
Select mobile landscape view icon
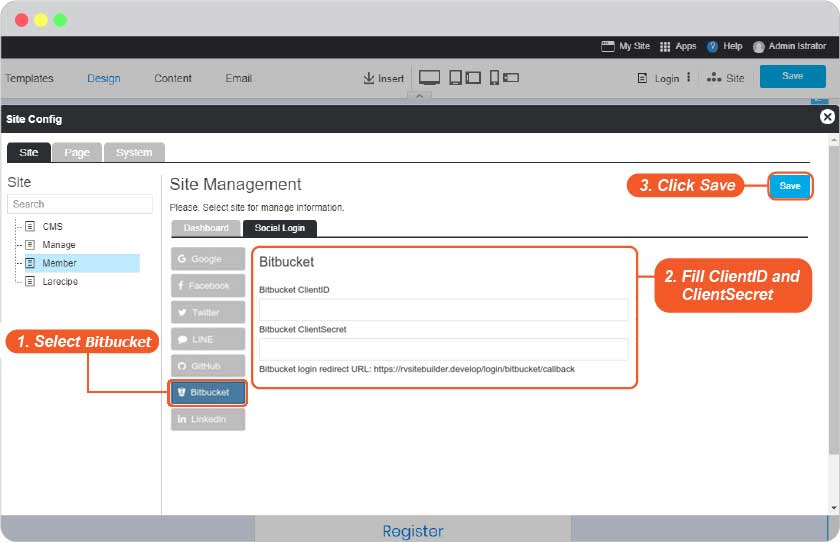[x=511, y=78]
